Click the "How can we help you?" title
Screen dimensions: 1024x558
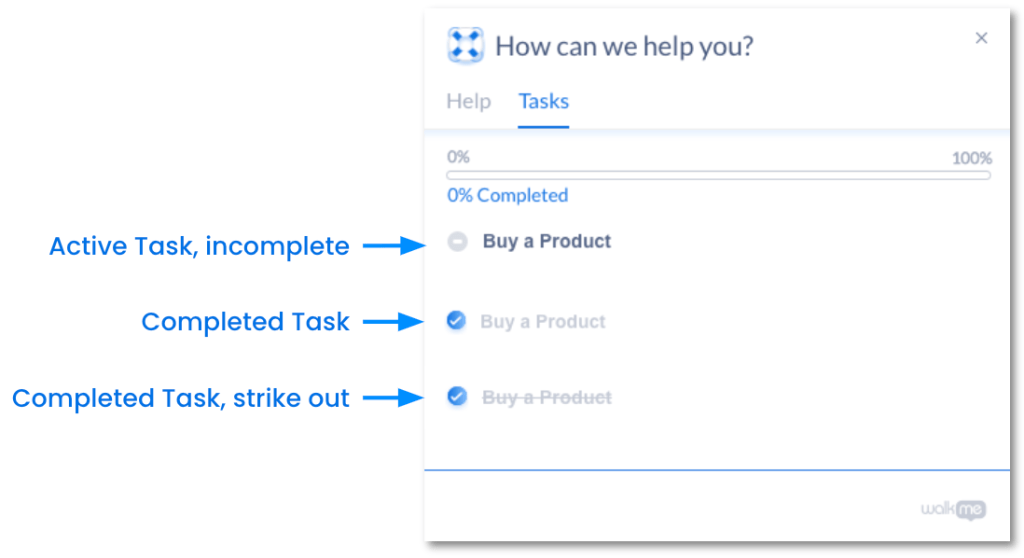click(x=624, y=46)
